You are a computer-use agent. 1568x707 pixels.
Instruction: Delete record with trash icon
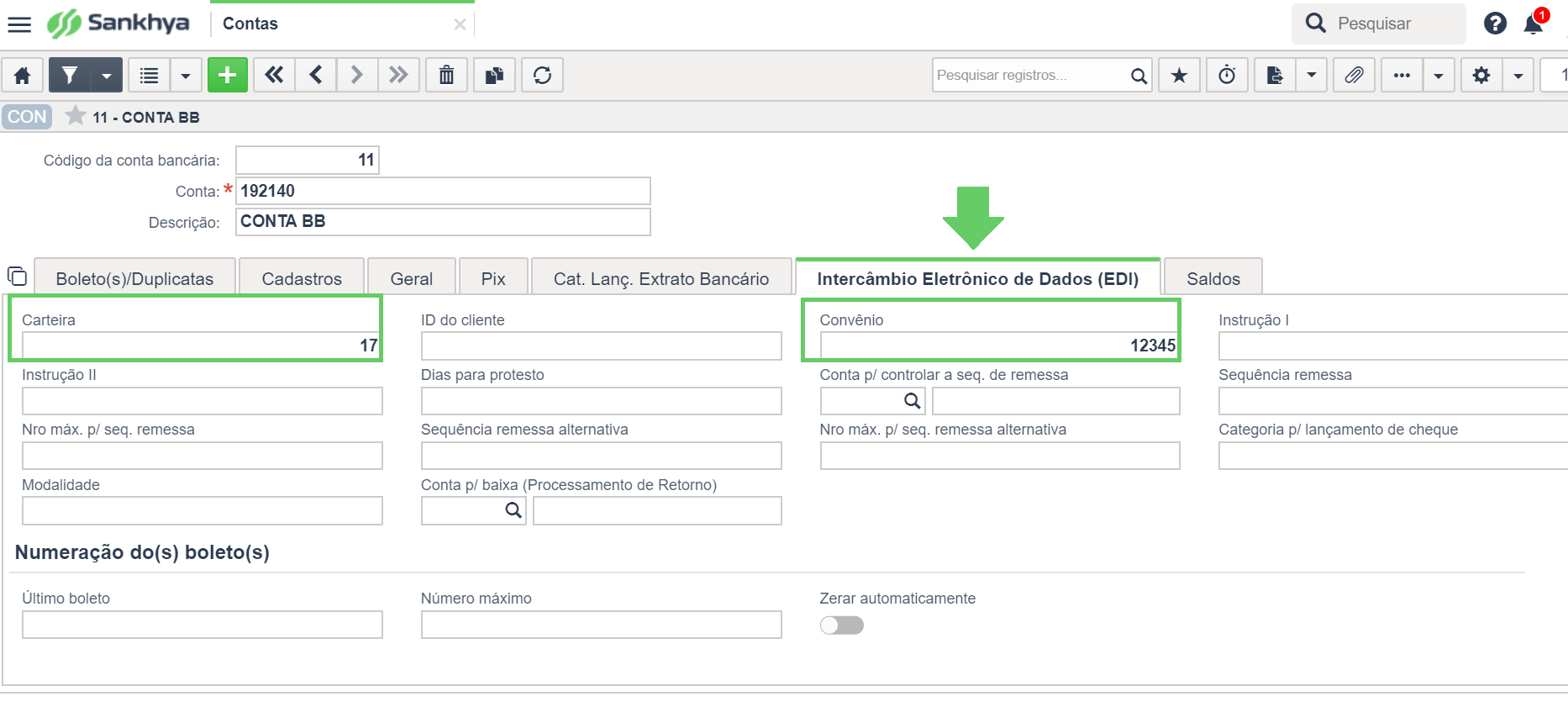(446, 75)
